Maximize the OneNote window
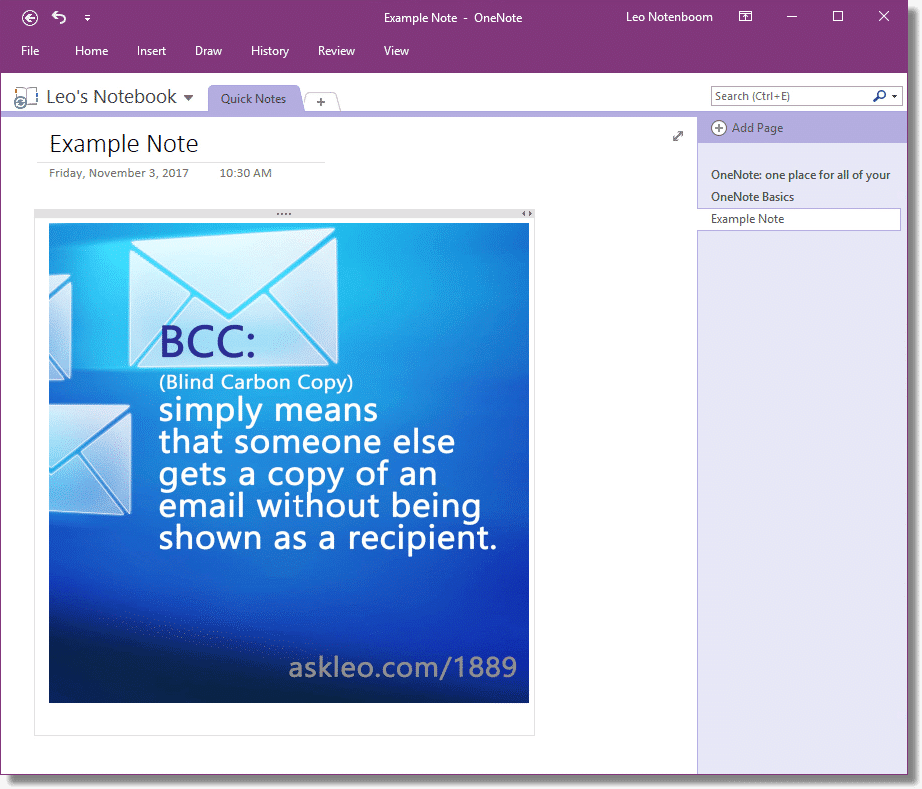Screen dimensions: 922x789 (838, 16)
